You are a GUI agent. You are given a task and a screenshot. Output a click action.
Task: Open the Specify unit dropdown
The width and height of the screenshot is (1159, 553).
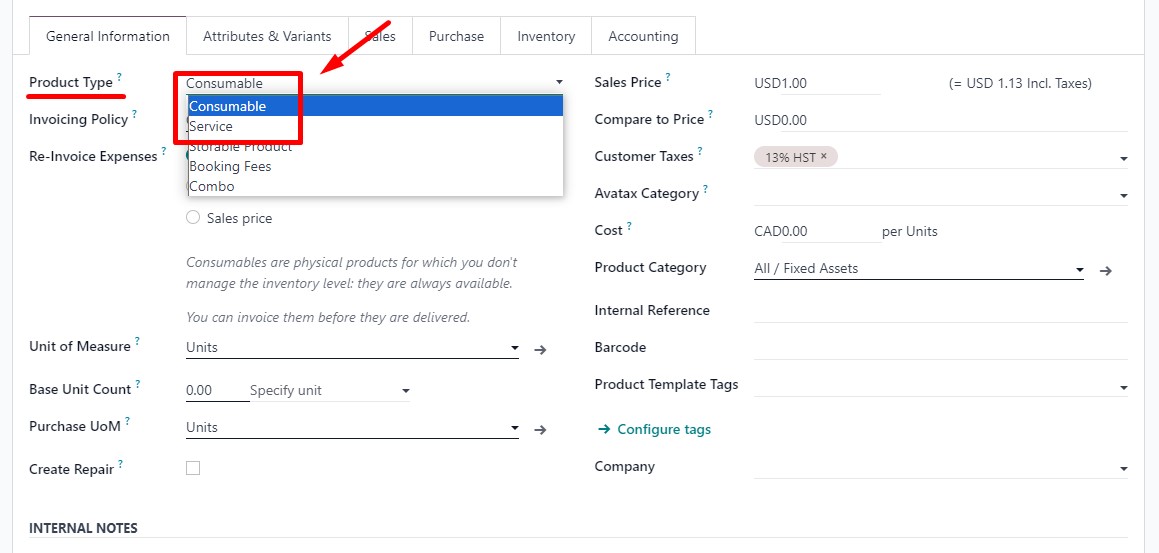coord(330,390)
